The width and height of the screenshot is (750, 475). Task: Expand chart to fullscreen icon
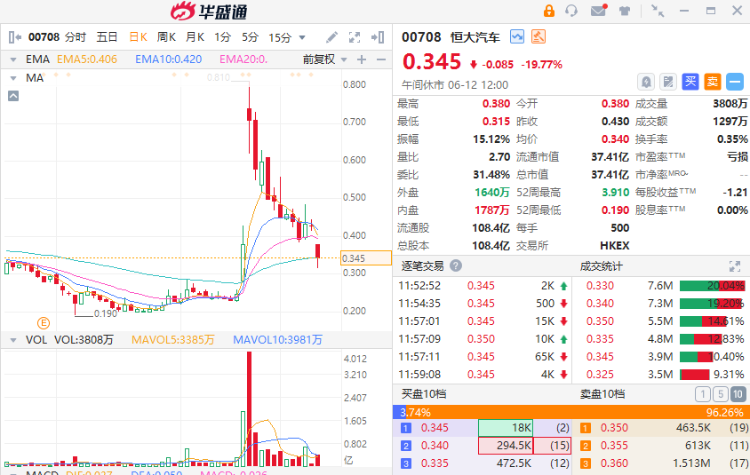pyautogui.click(x=354, y=37)
